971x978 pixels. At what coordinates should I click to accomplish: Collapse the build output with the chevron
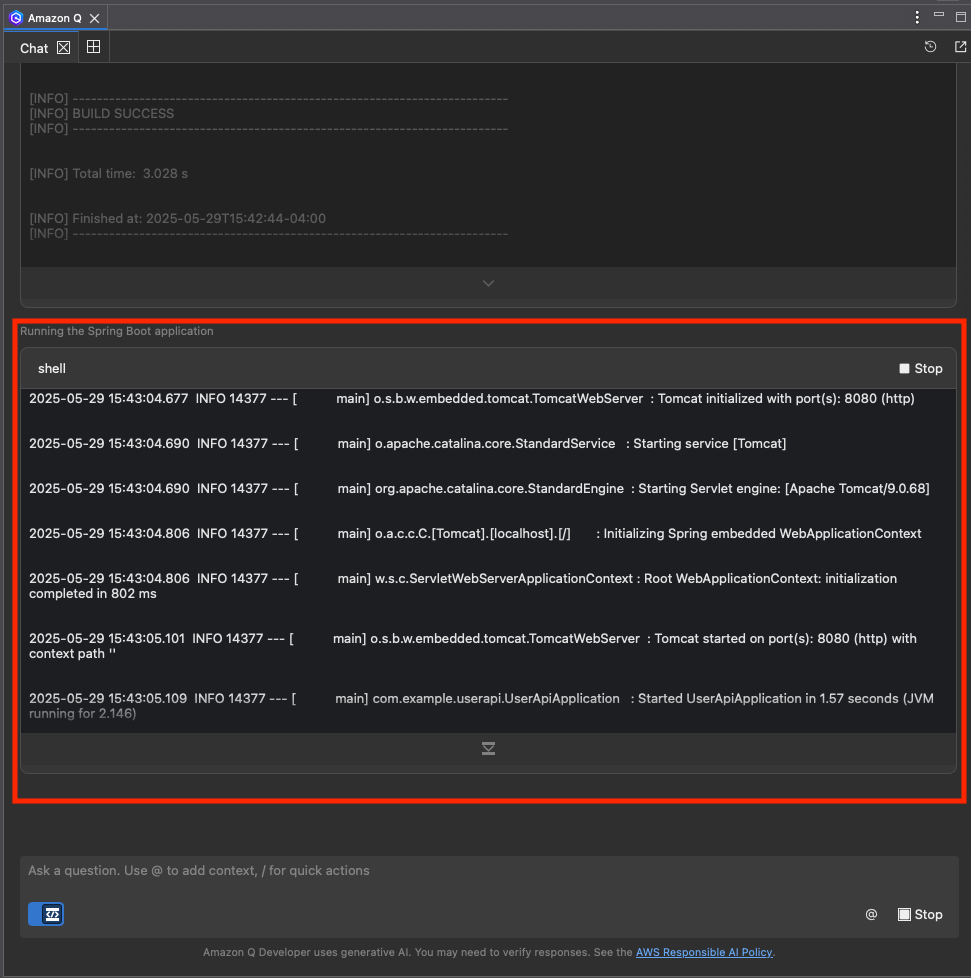point(488,283)
